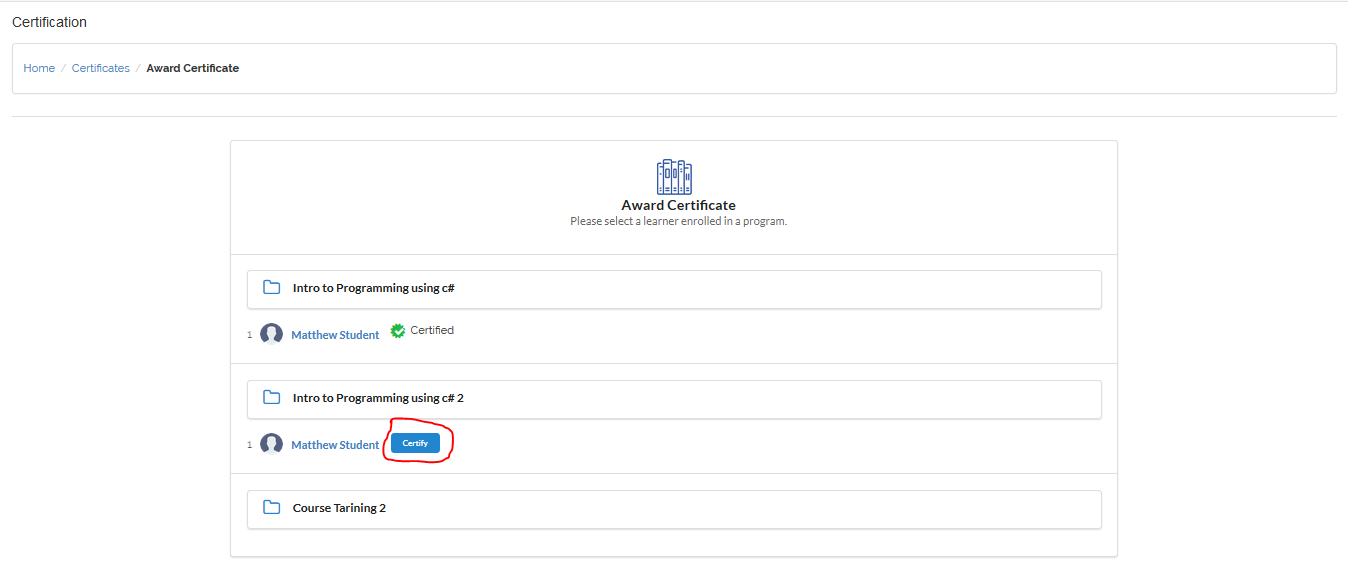Open Matthew Student under Intro to Programming using c#
Viewport: 1348px width, 568px height.
(335, 335)
